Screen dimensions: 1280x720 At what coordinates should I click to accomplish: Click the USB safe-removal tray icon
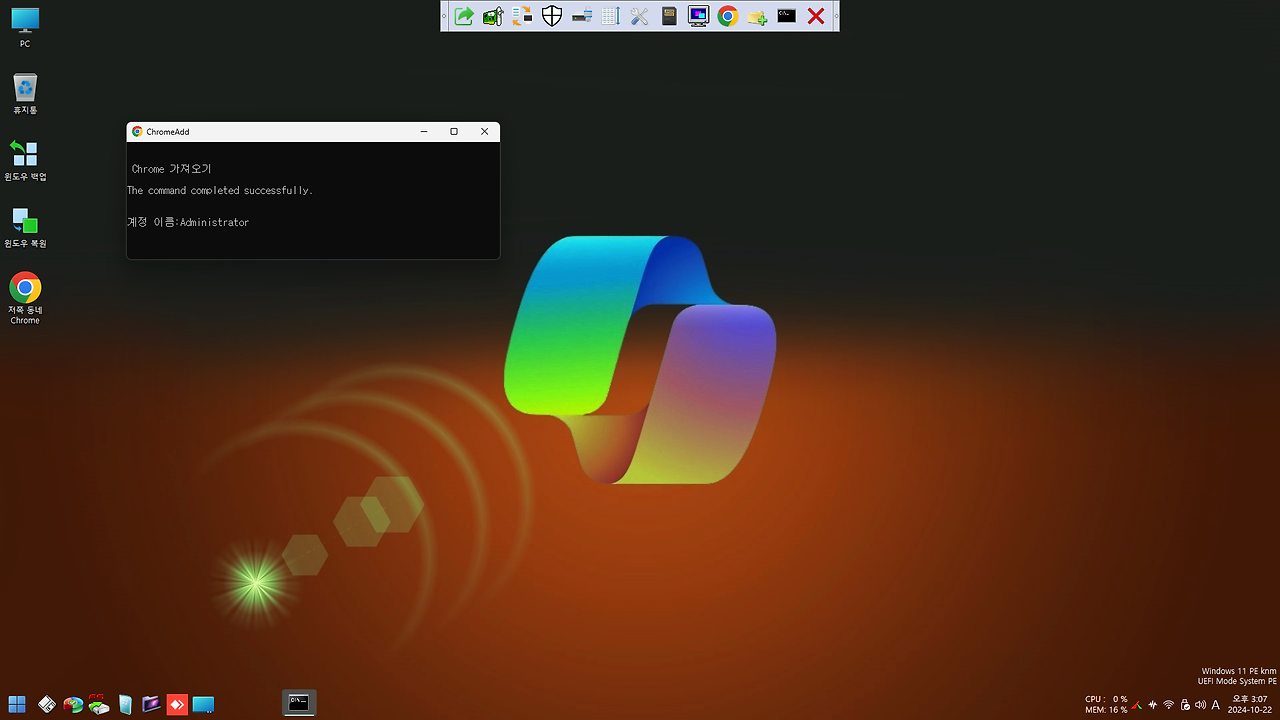[1185, 705]
